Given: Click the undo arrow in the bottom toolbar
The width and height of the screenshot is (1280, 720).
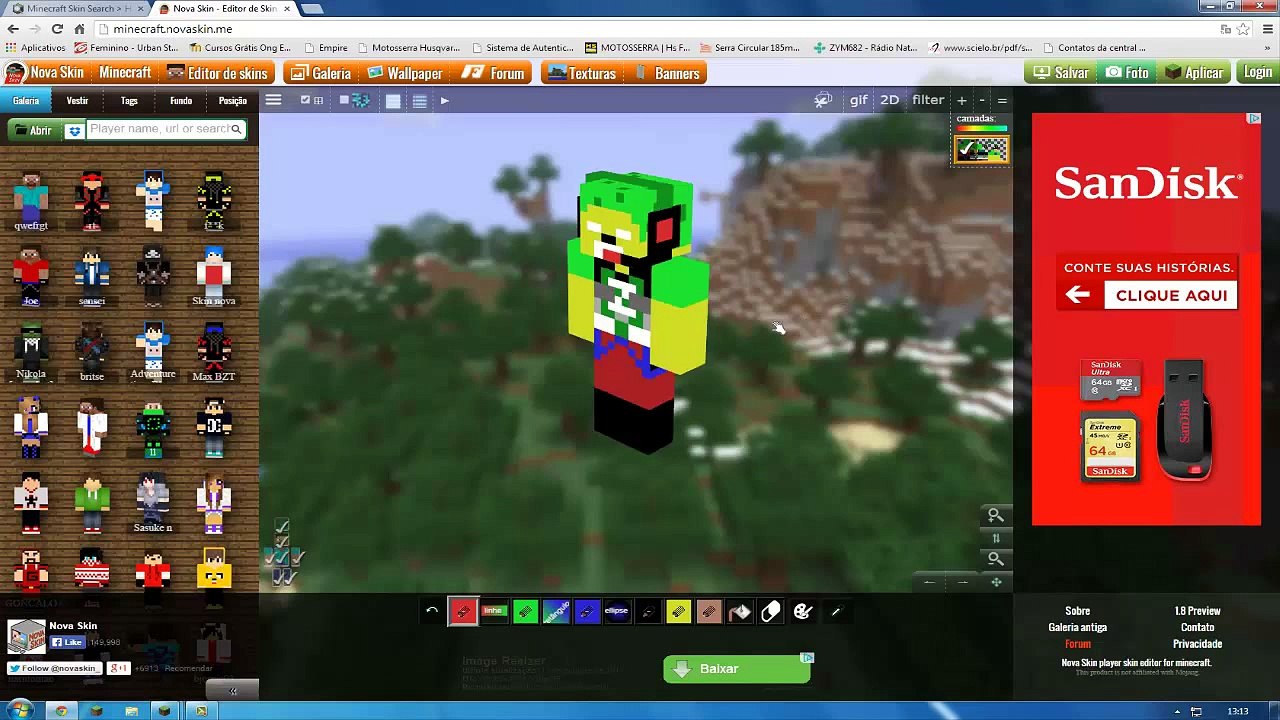Looking at the screenshot, I should pos(432,611).
